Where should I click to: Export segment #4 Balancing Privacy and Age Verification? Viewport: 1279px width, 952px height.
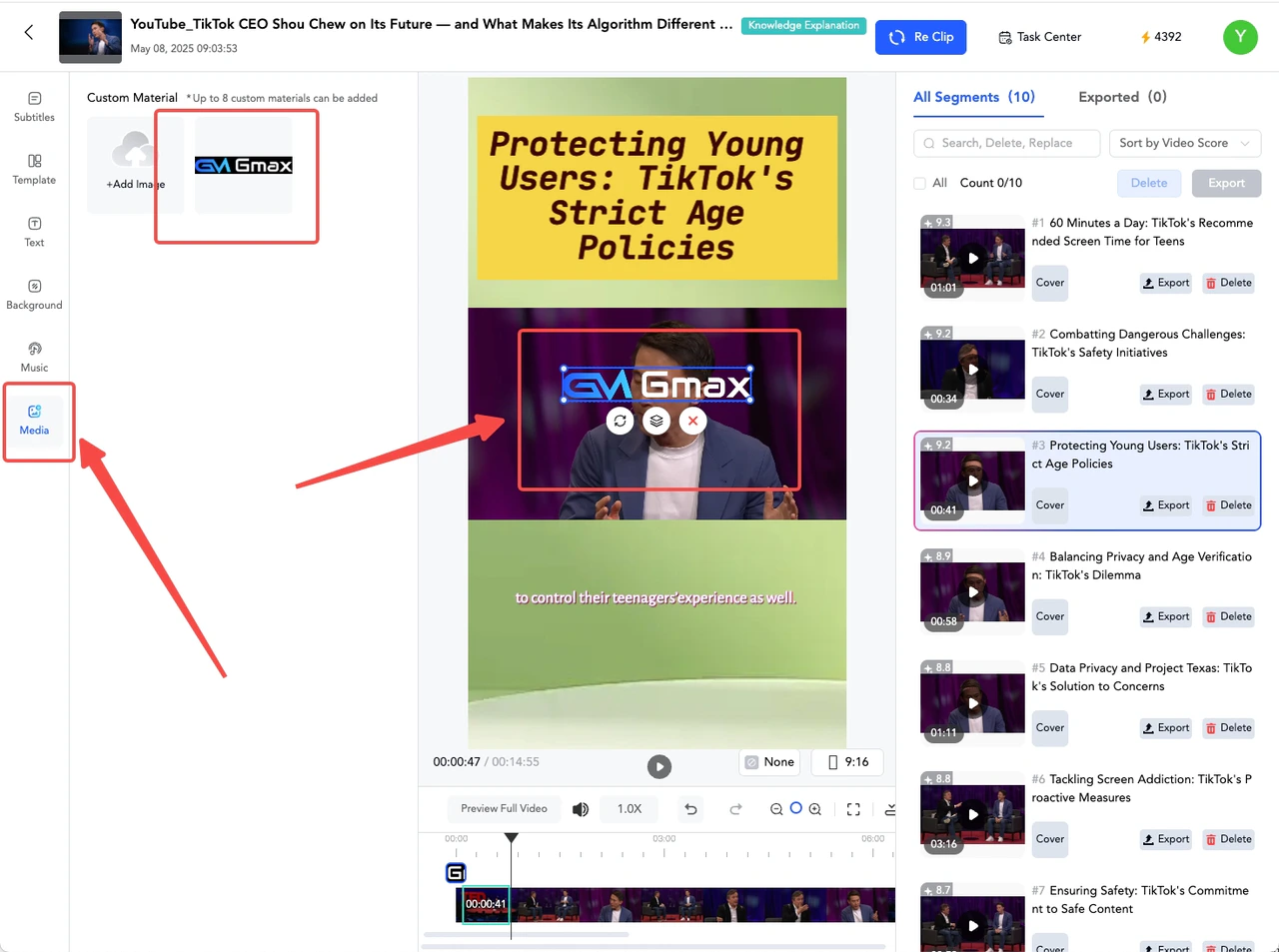tap(1166, 616)
